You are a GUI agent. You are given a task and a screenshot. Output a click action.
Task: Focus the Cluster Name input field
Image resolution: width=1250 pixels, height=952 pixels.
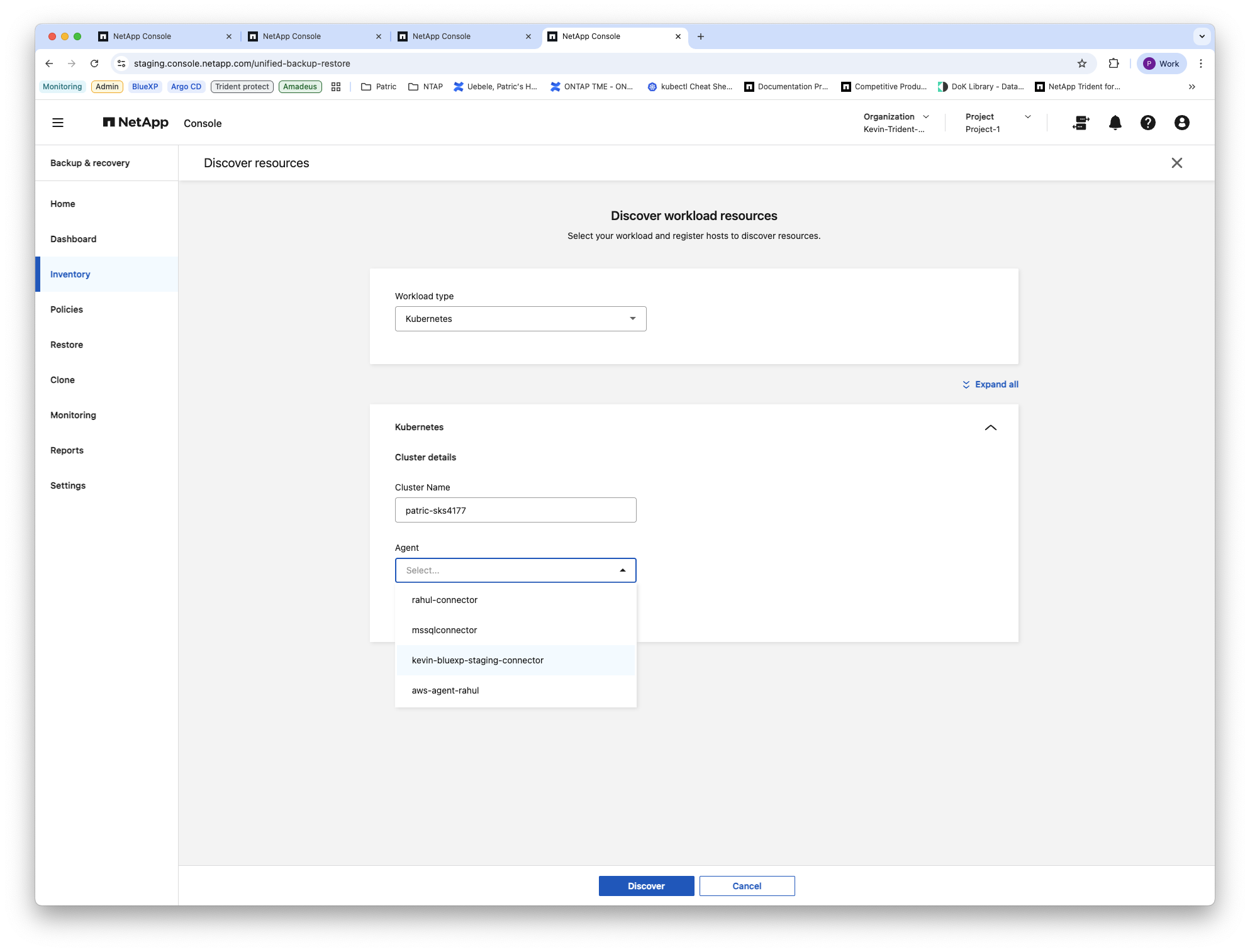(x=515, y=510)
